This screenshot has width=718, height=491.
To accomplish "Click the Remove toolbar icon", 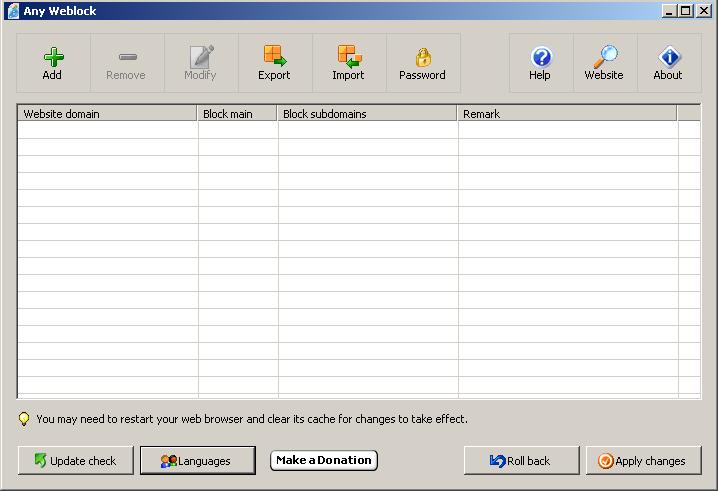I will tap(126, 57).
